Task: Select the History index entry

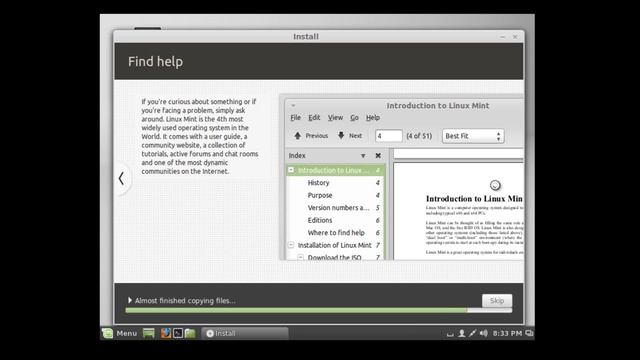Action: pos(318,183)
